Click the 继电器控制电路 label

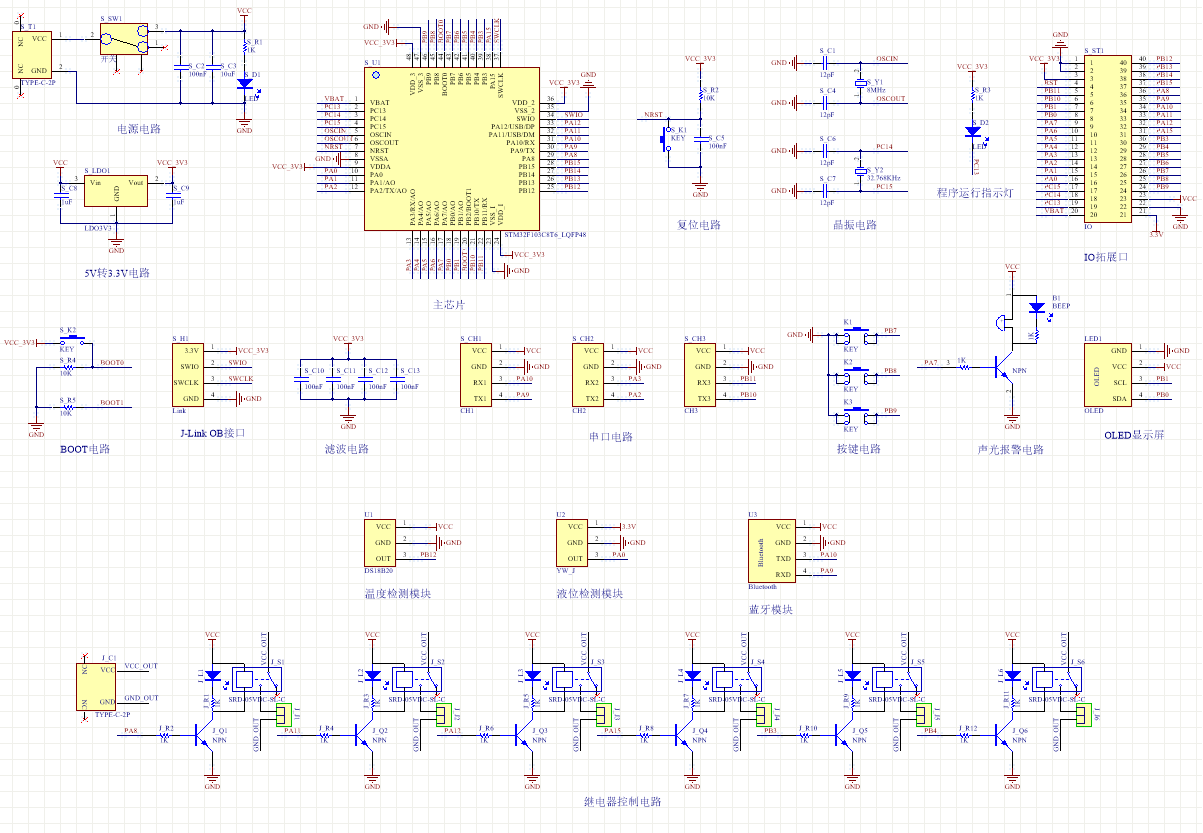pyautogui.click(x=622, y=801)
